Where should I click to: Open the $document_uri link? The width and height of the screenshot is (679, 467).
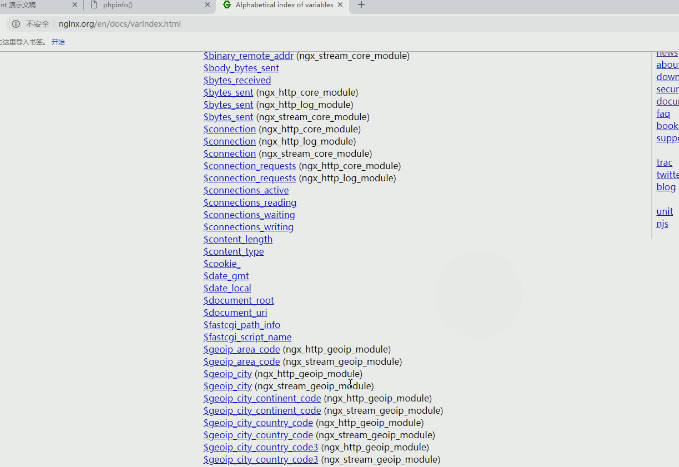pos(235,312)
